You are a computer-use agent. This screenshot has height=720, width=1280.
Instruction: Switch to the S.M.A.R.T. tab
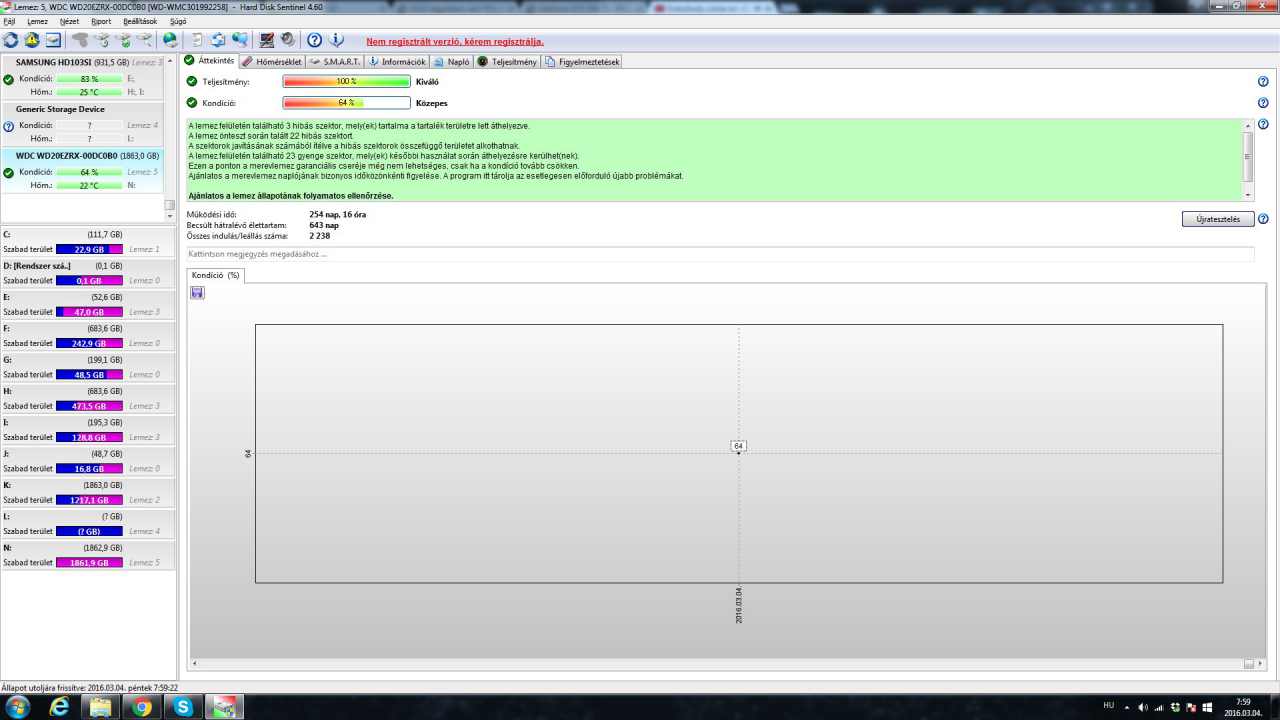335,62
